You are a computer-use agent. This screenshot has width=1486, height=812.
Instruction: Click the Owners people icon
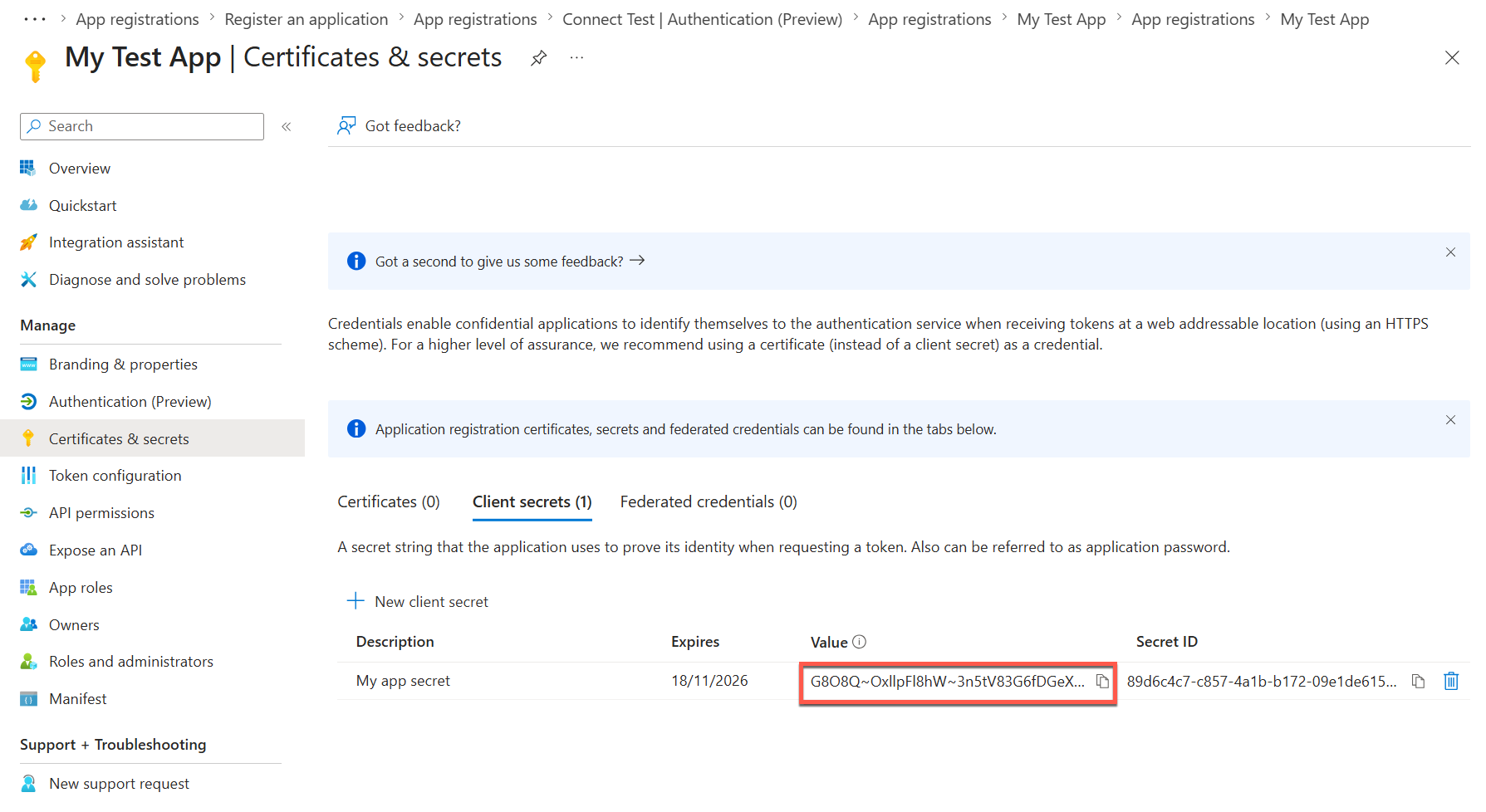28,624
